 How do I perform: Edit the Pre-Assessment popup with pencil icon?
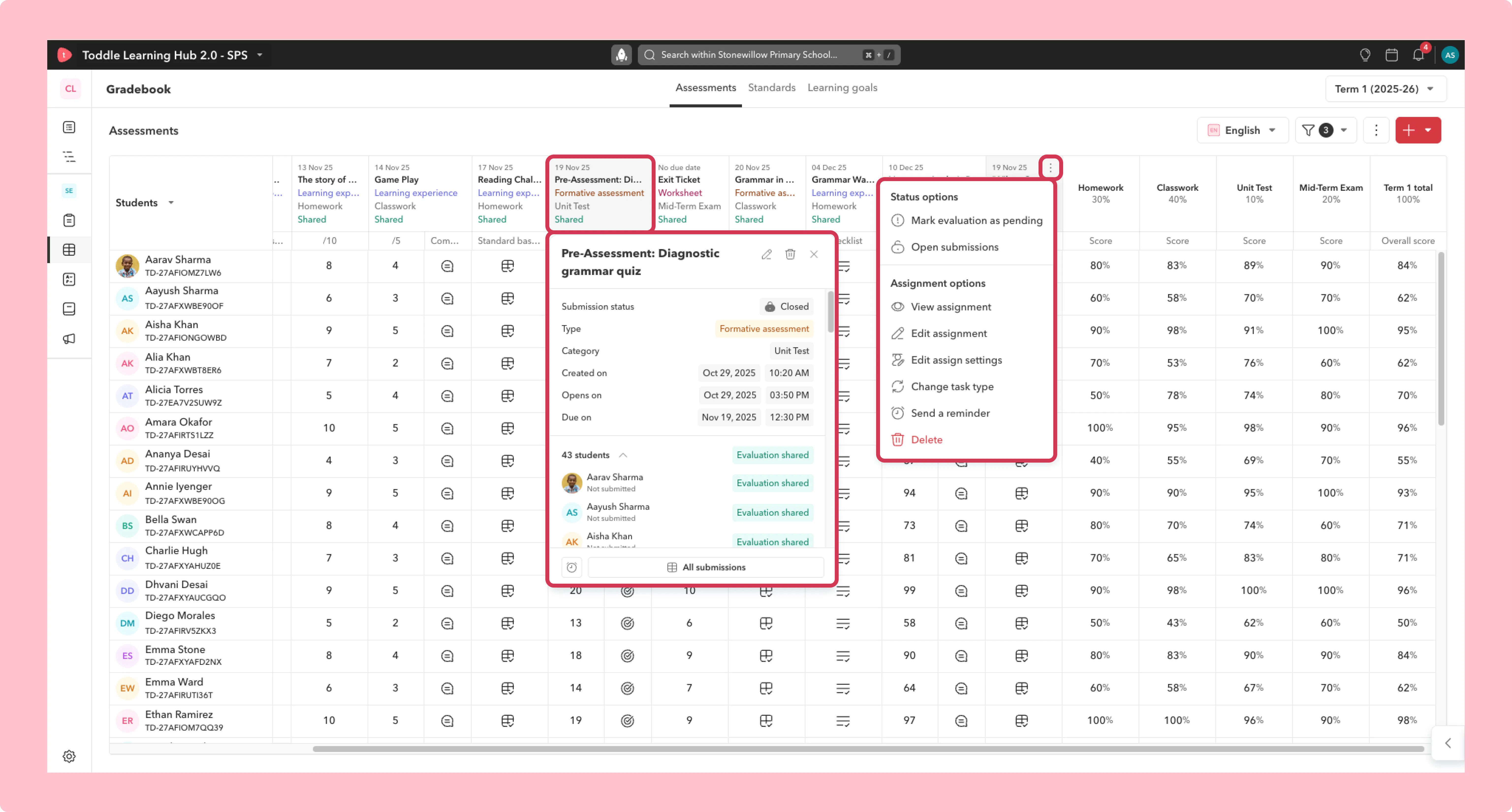click(767, 254)
